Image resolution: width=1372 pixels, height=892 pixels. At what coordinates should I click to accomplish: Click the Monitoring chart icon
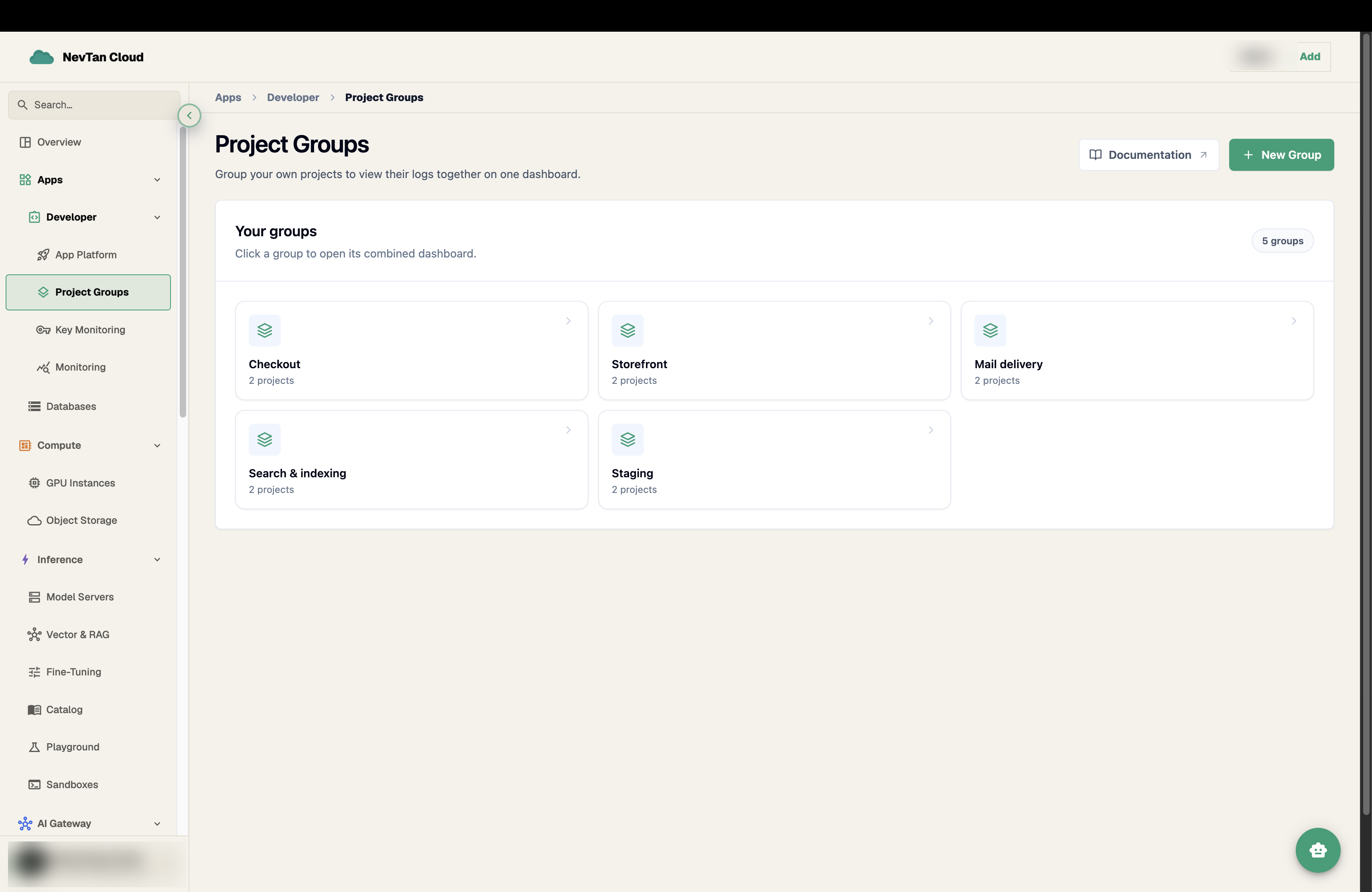43,367
